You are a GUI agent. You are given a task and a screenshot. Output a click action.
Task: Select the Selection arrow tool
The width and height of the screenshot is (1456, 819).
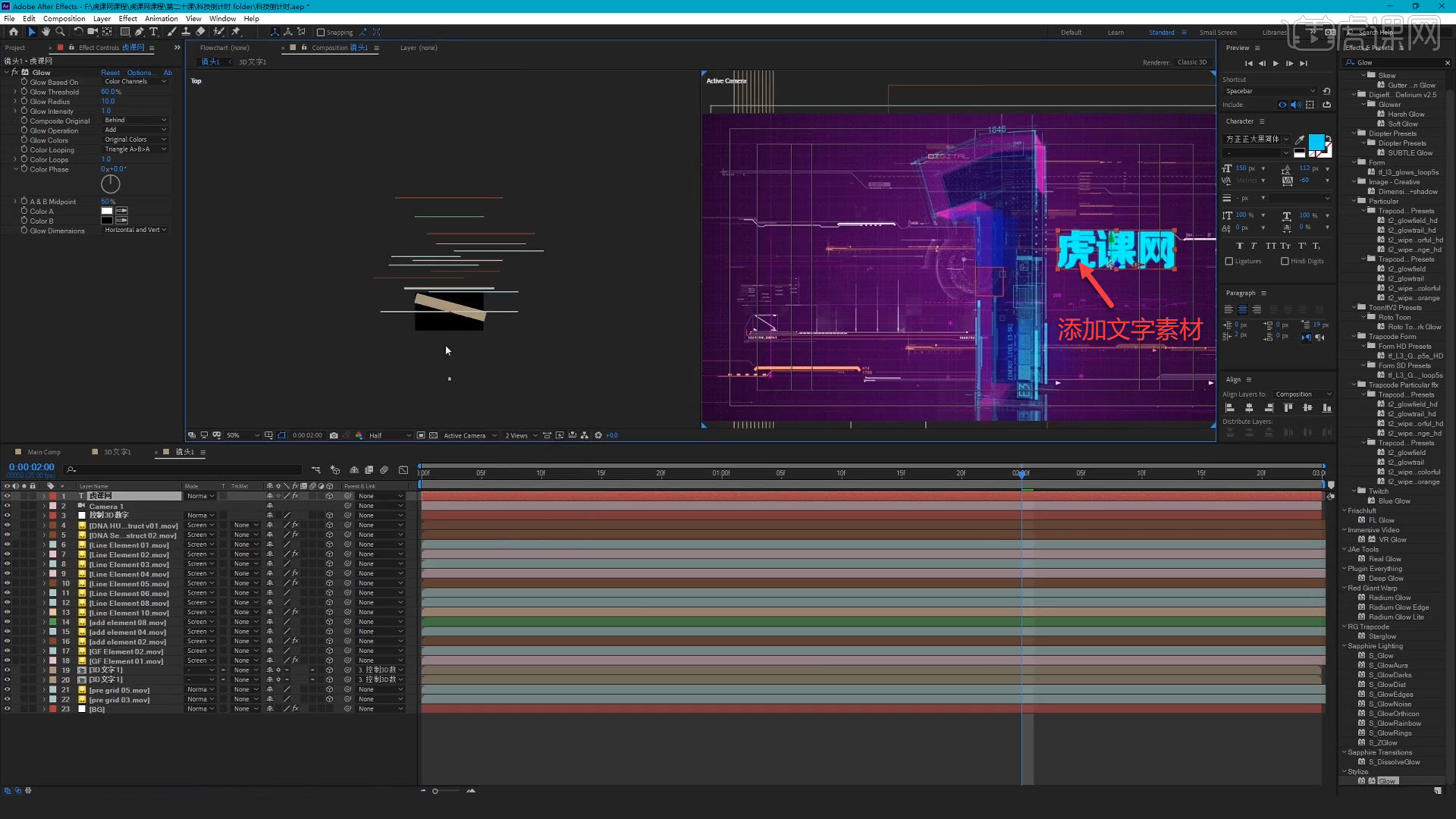tap(31, 32)
